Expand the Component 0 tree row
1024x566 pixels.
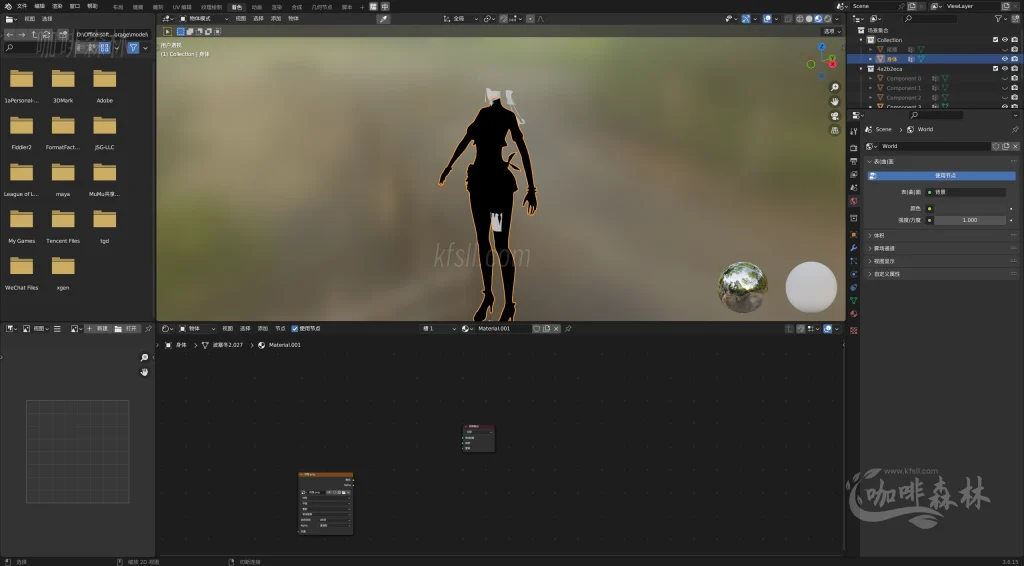click(x=871, y=78)
